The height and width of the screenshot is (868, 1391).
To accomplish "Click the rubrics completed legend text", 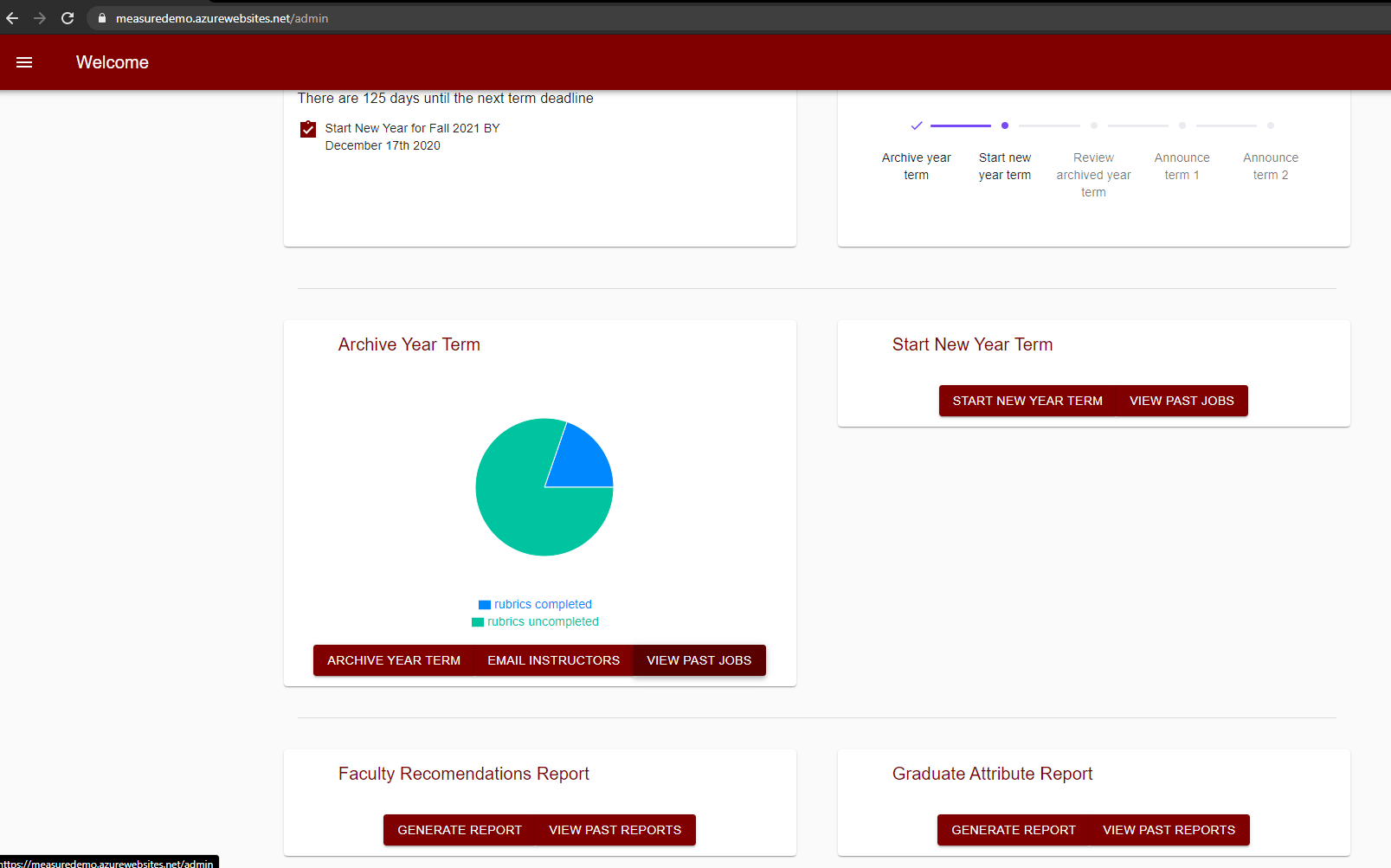I will (544, 605).
